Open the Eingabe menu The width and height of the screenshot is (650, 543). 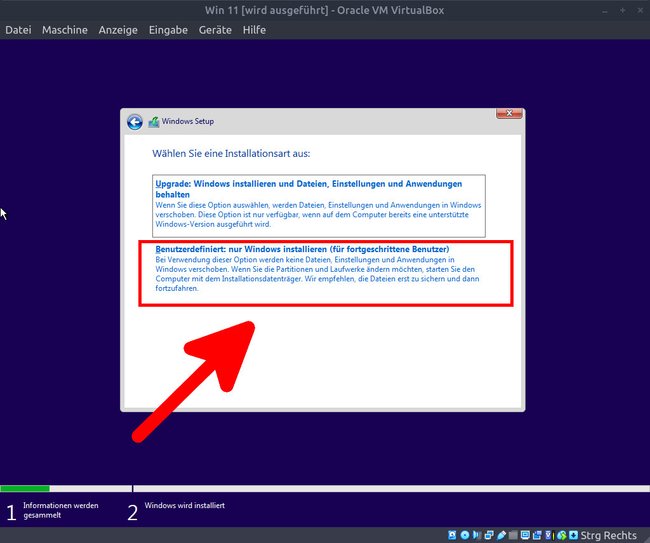click(168, 30)
